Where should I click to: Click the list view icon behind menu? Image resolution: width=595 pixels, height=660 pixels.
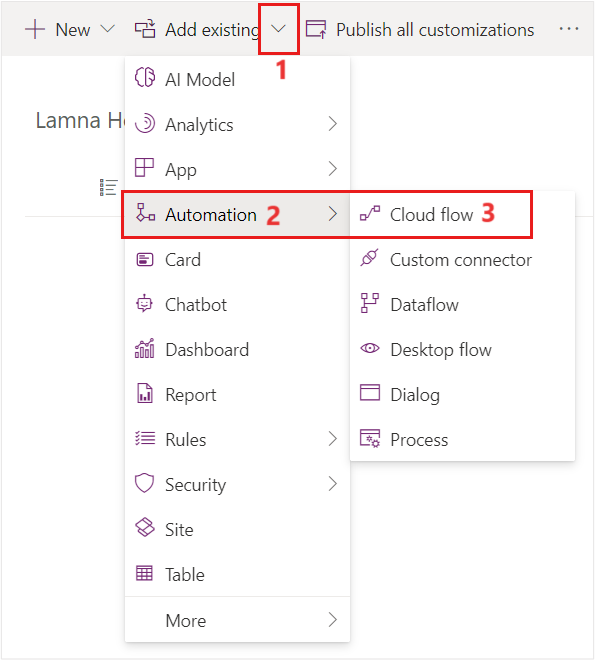109,187
